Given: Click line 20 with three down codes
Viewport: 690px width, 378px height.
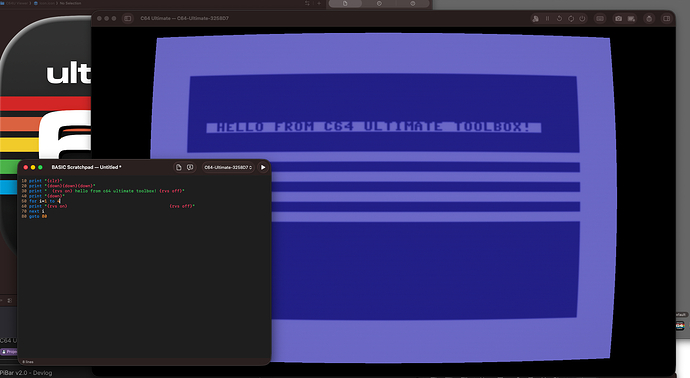Looking at the screenshot, I should coord(58,186).
